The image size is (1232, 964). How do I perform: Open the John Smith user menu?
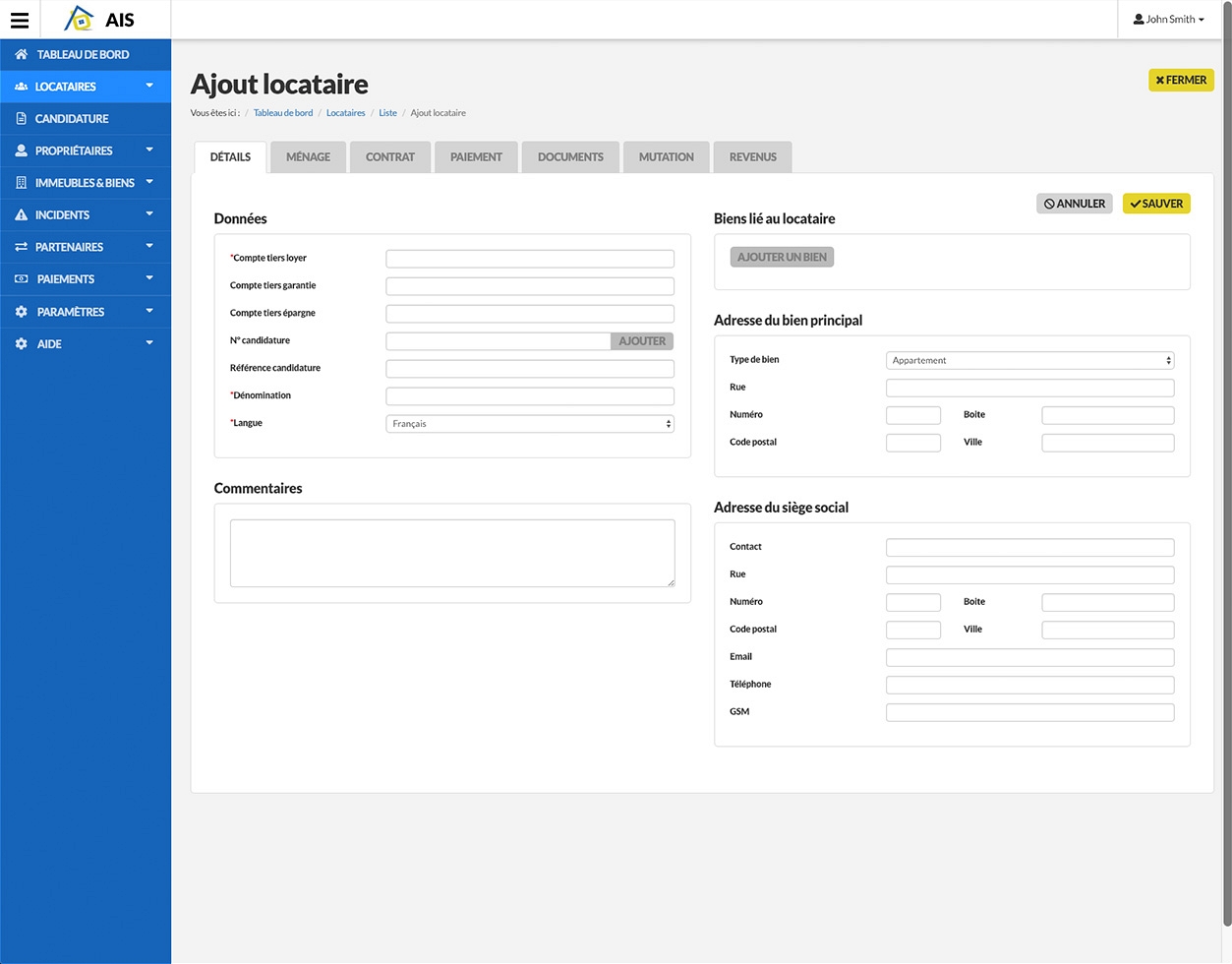(x=1168, y=20)
